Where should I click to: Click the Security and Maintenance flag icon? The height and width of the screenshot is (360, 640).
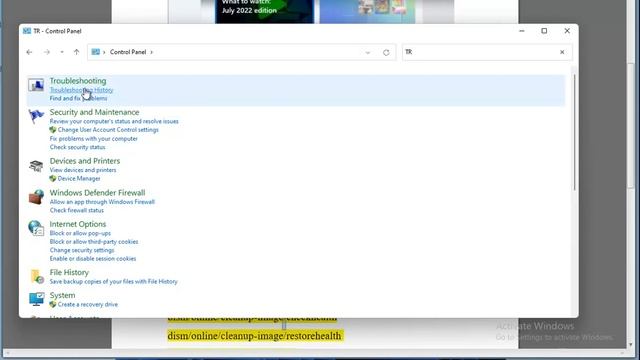tap(36, 116)
